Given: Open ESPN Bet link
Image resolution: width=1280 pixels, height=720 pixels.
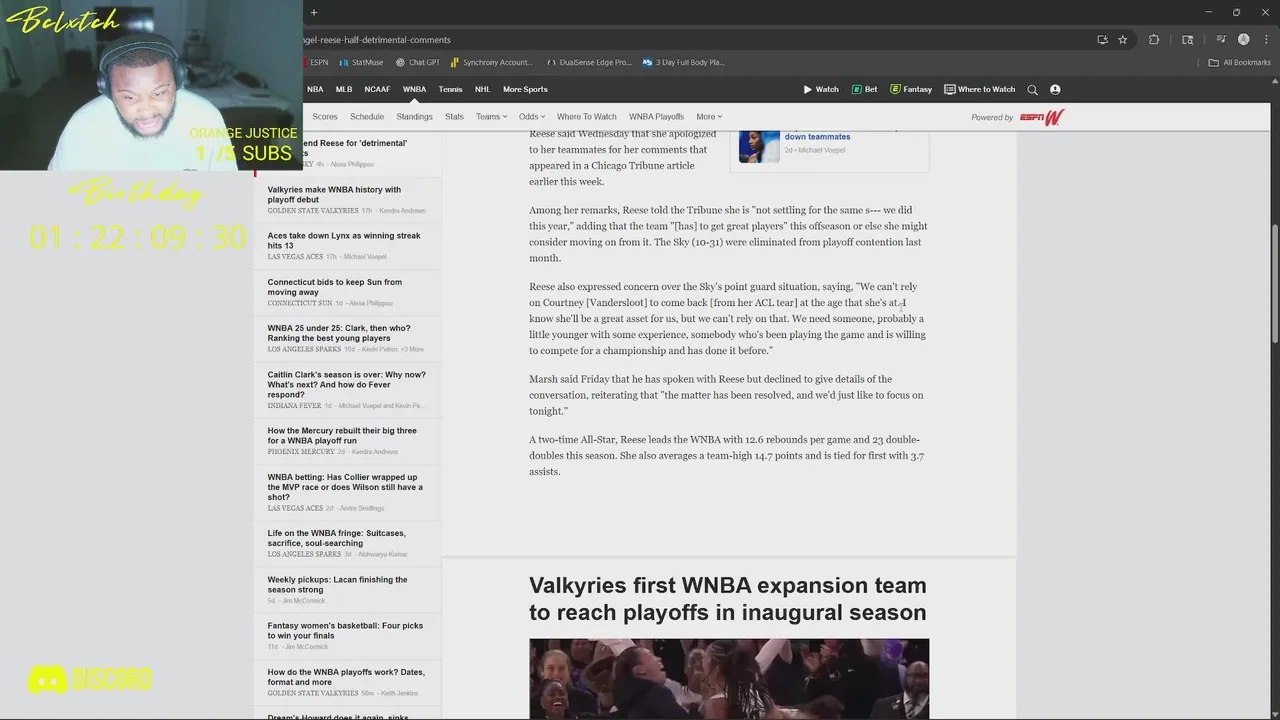Looking at the screenshot, I should pos(865,90).
